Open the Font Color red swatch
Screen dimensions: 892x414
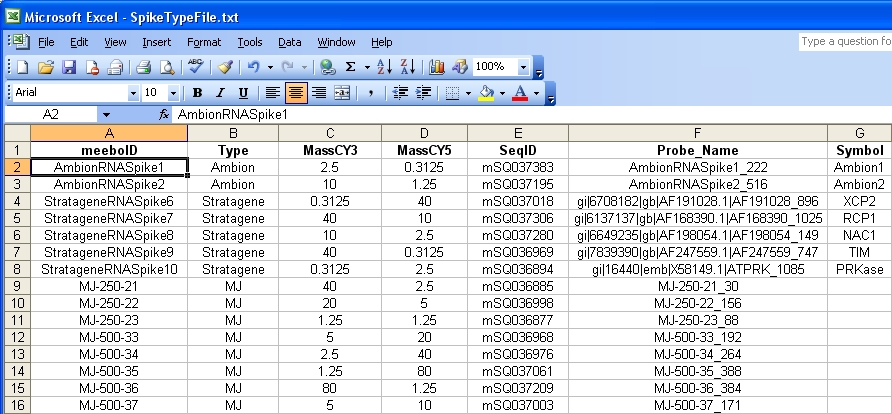(519, 93)
